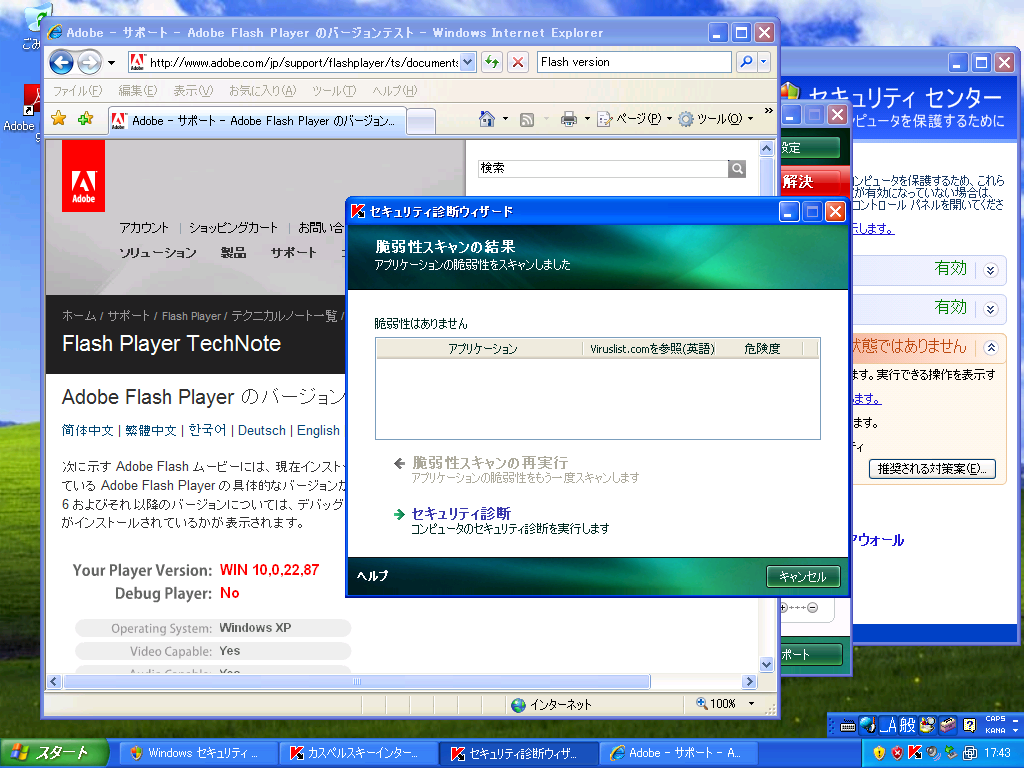Open the お気に入り(A) menu
This screenshot has height=768, width=1024.
point(263,91)
